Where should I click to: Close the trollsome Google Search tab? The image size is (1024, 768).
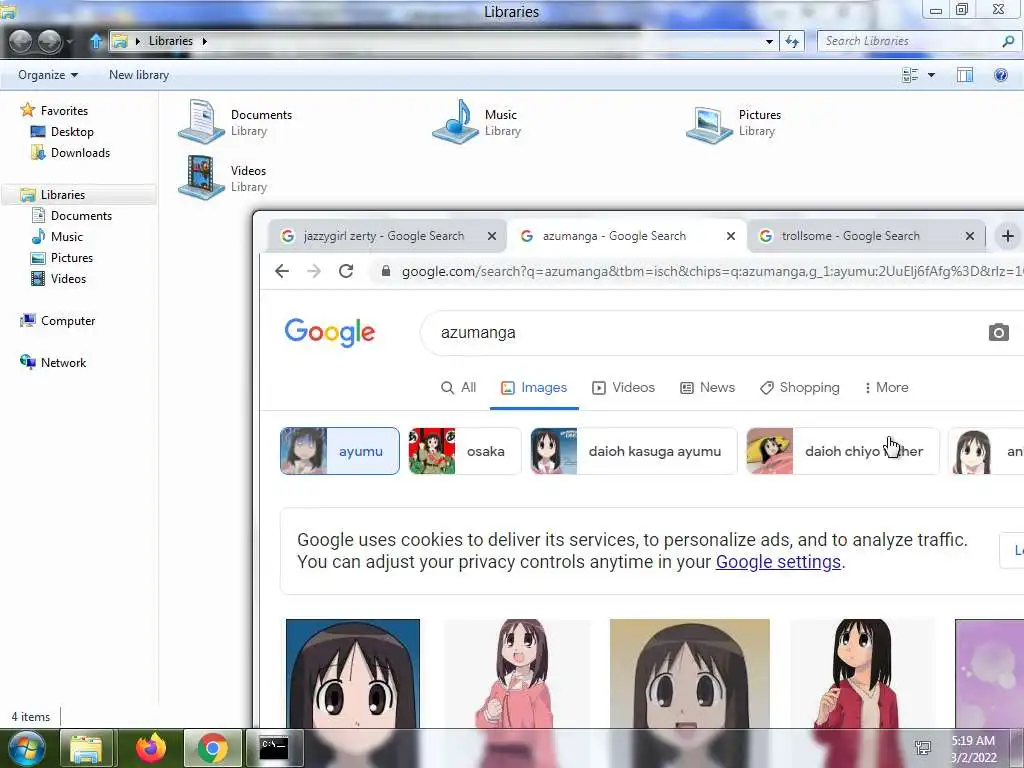pyautogui.click(x=970, y=236)
